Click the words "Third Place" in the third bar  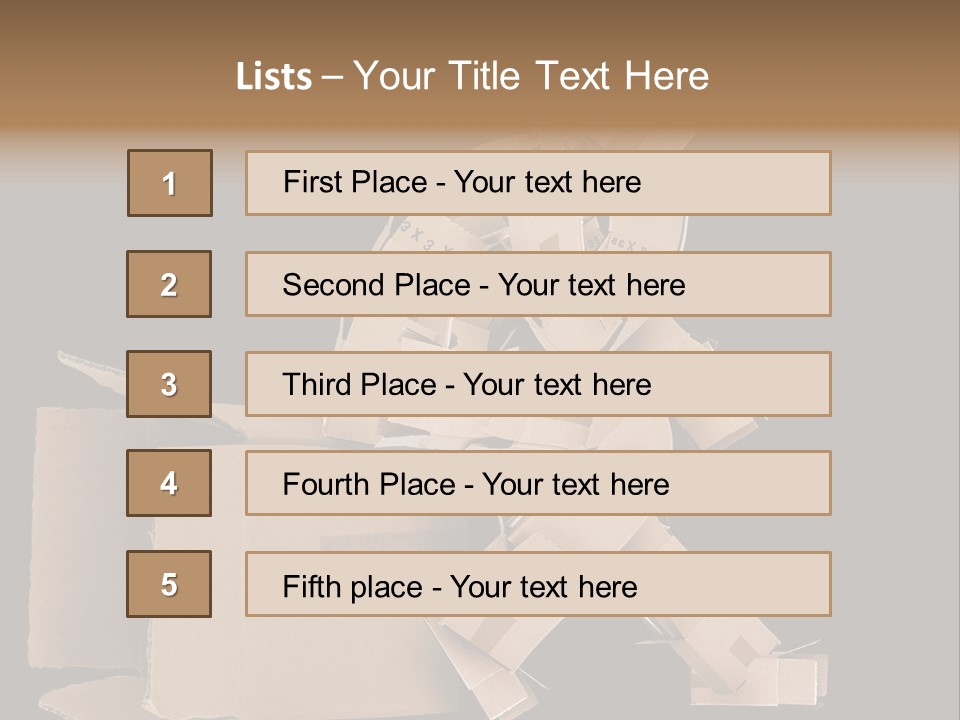tap(359, 384)
